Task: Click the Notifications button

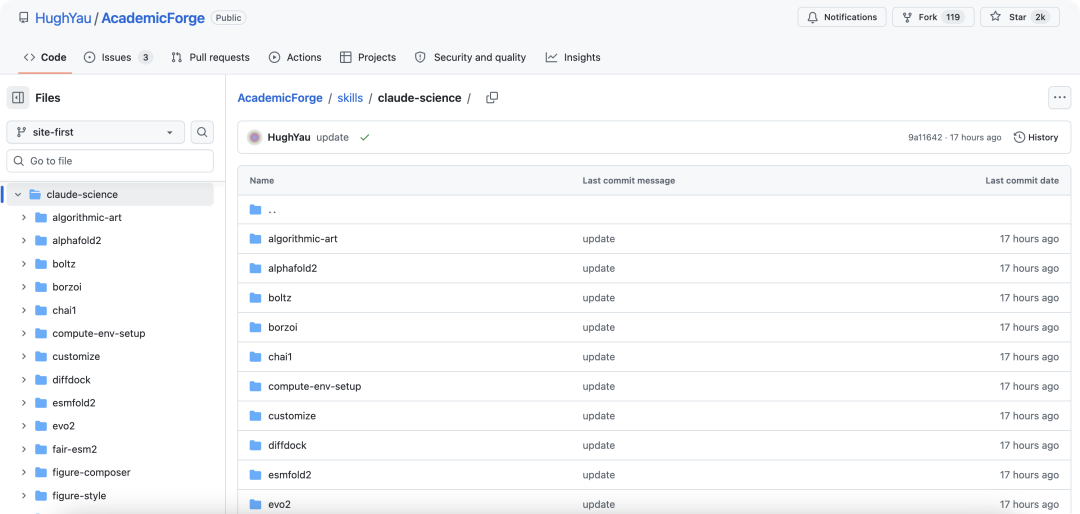Action: point(842,17)
